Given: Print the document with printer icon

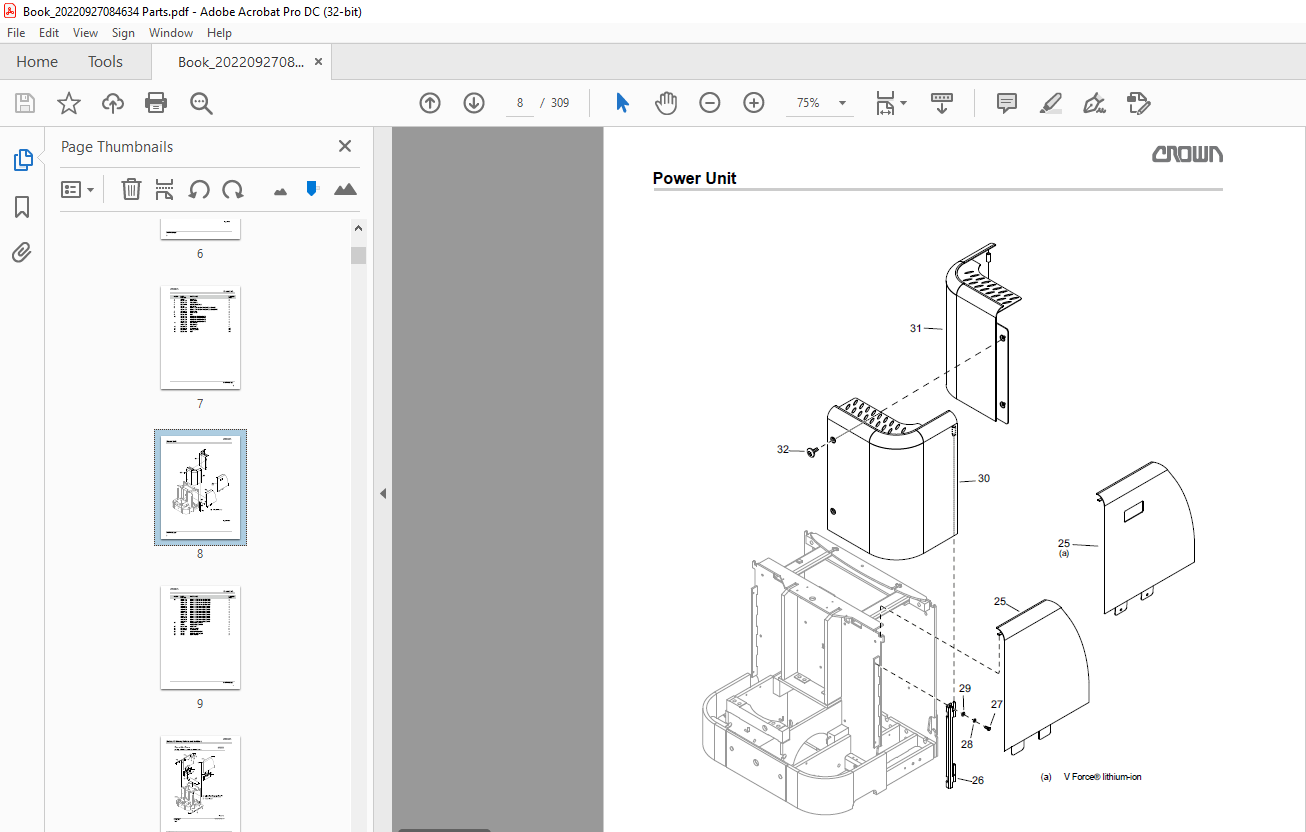Looking at the screenshot, I should point(156,103).
